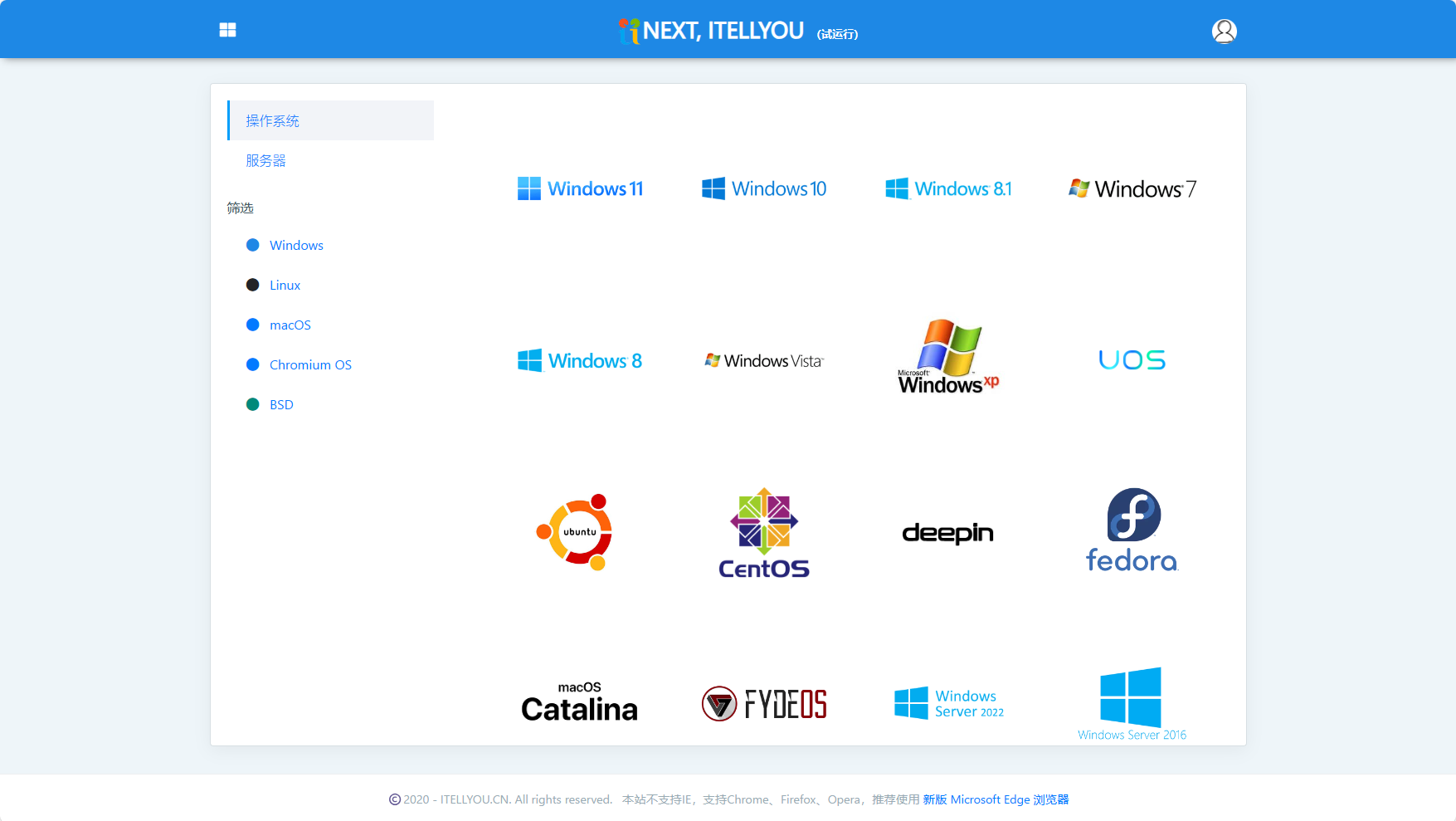Screen dimensions: 1456x821
Task: Click the user account avatar icon
Action: coord(1224,31)
